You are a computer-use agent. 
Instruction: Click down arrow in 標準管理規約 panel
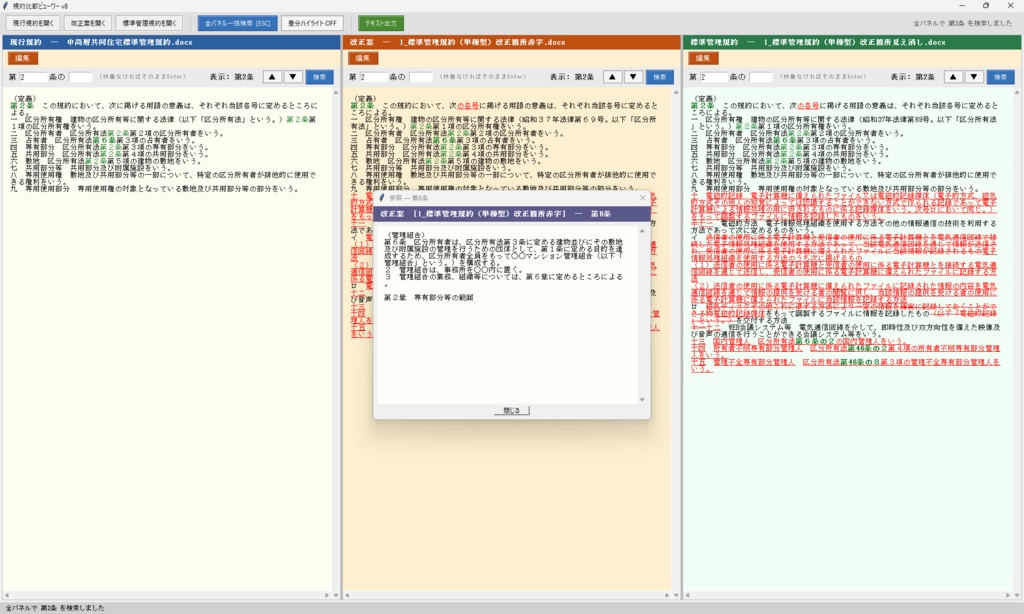(974, 77)
